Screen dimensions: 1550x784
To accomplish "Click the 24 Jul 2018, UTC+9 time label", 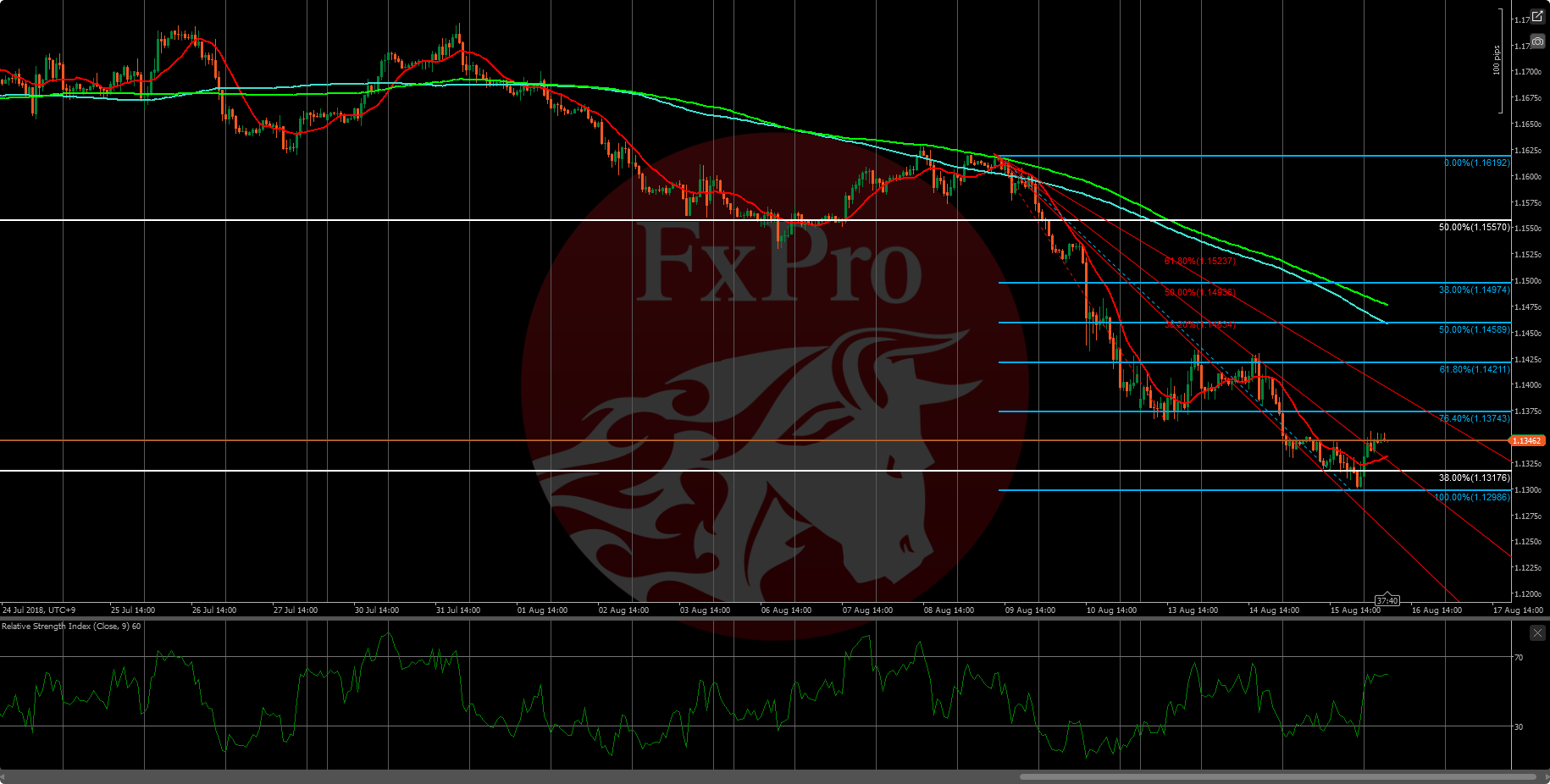I will [x=39, y=610].
